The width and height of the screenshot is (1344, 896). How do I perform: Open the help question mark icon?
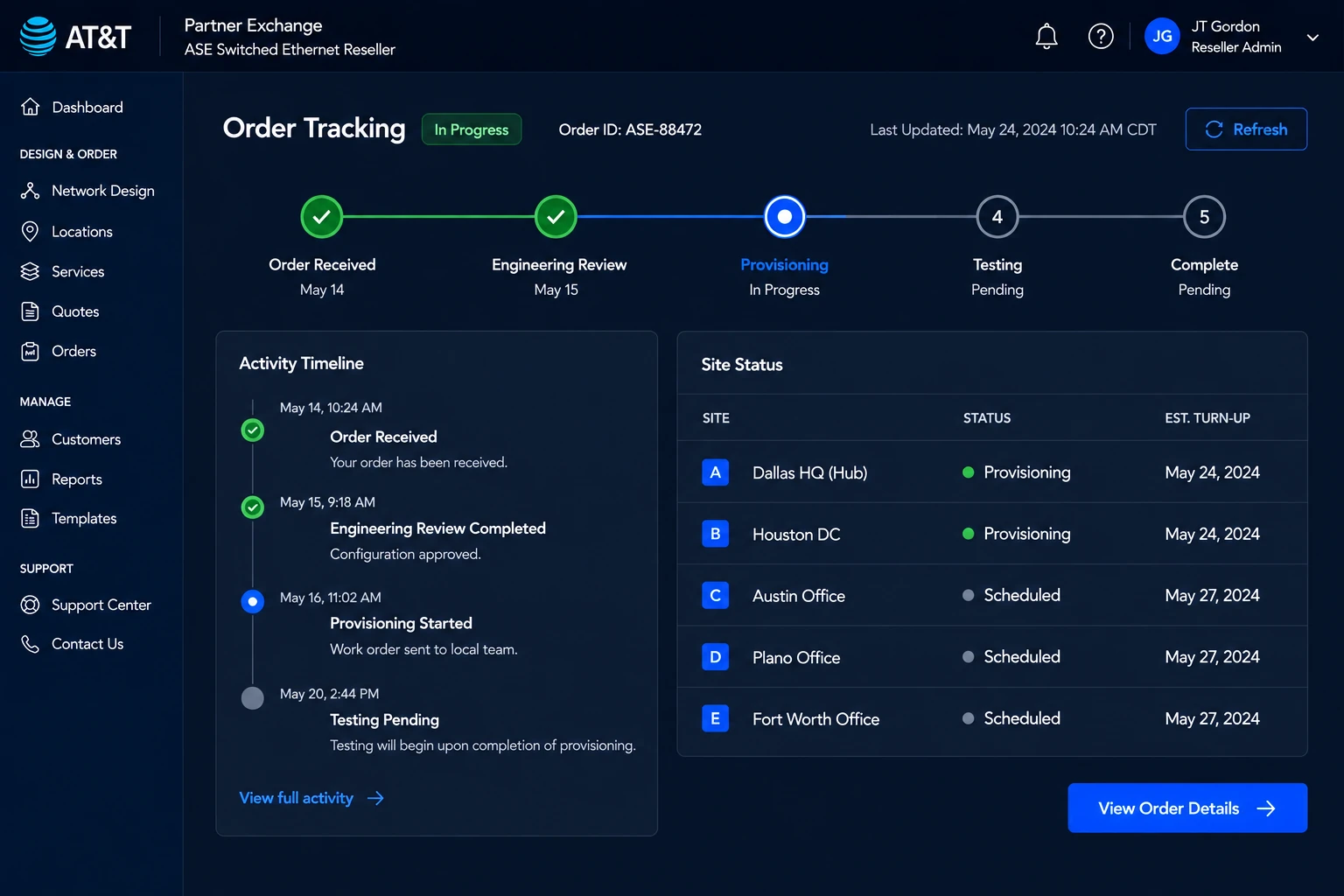[1101, 36]
